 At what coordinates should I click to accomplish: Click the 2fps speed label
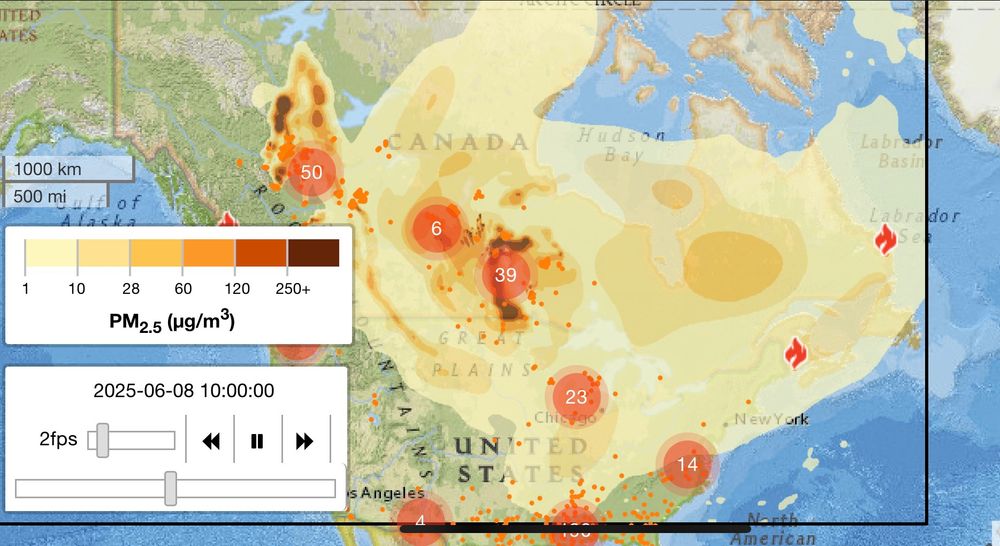58,439
